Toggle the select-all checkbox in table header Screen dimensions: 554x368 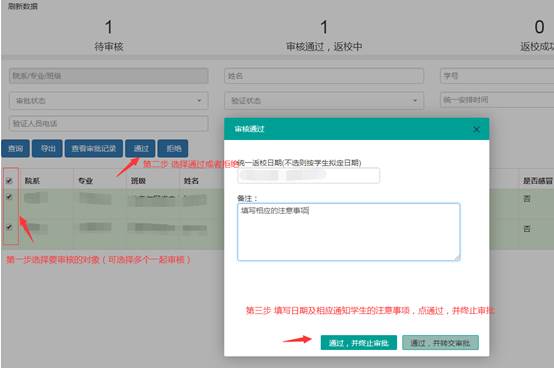9,181
